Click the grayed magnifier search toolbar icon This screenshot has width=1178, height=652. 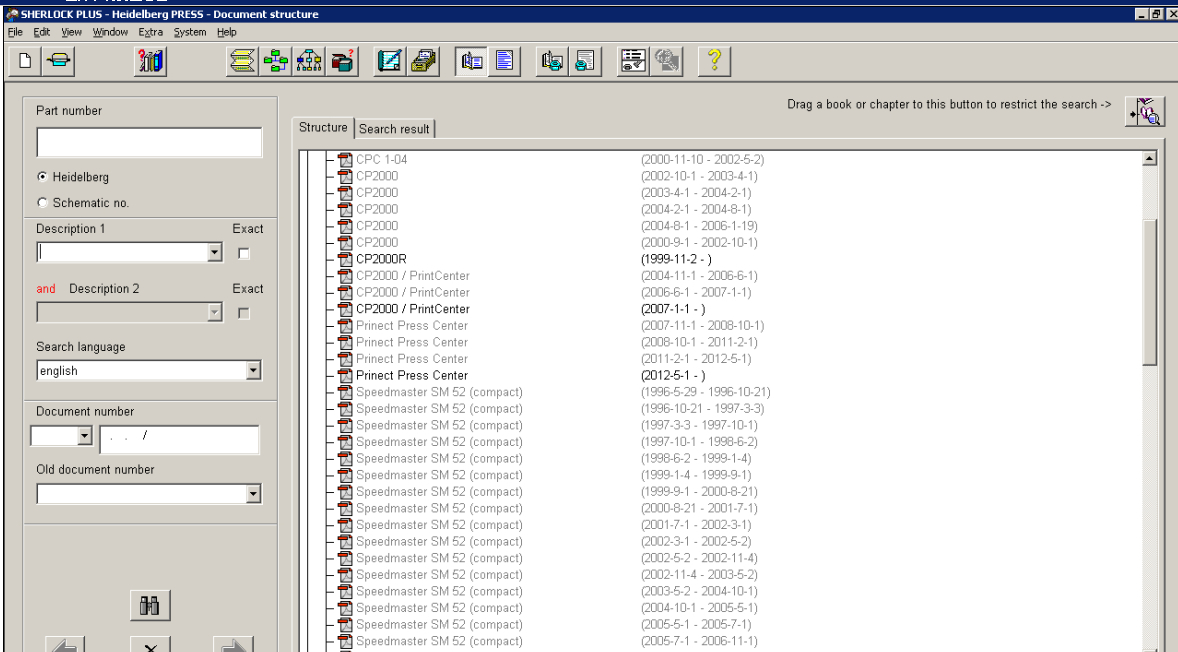(666, 61)
